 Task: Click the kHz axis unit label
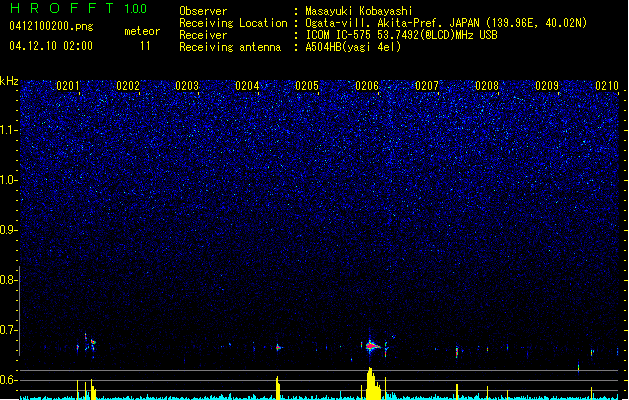point(9,81)
